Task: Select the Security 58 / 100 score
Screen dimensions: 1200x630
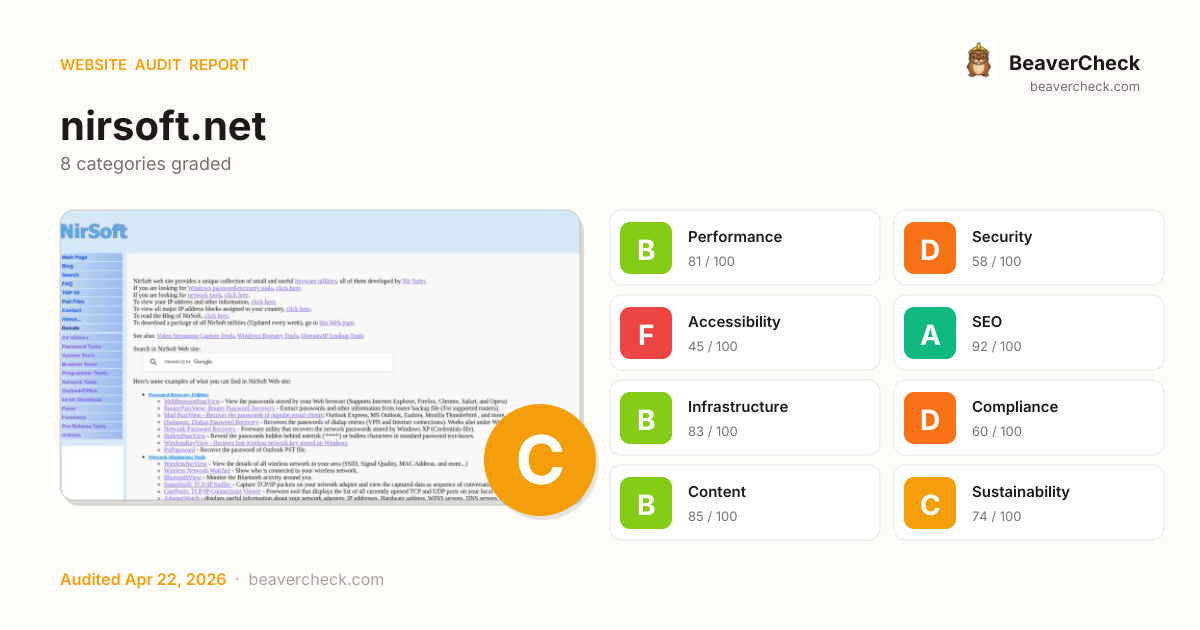Action: pos(997,262)
